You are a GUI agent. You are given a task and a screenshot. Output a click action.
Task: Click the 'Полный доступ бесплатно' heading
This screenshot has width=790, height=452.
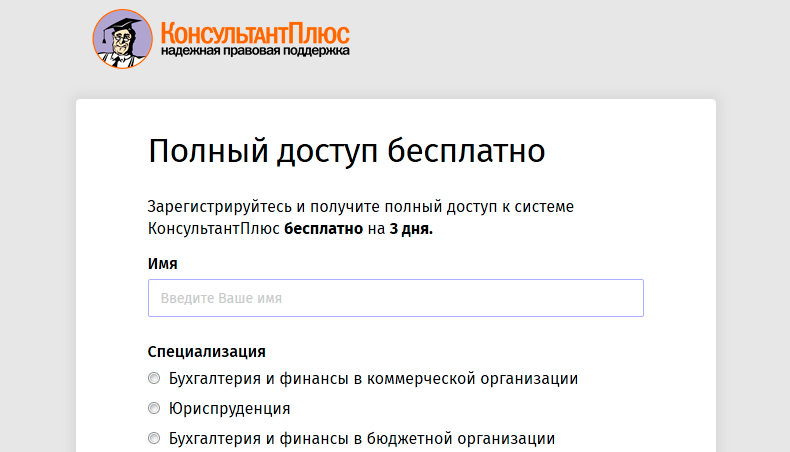pyautogui.click(x=347, y=151)
